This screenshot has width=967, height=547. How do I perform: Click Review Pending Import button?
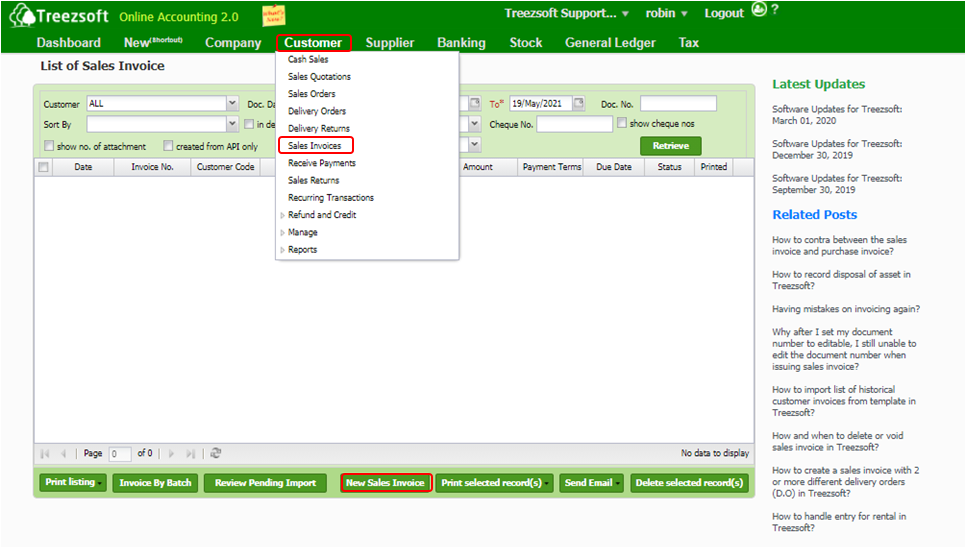coord(265,482)
